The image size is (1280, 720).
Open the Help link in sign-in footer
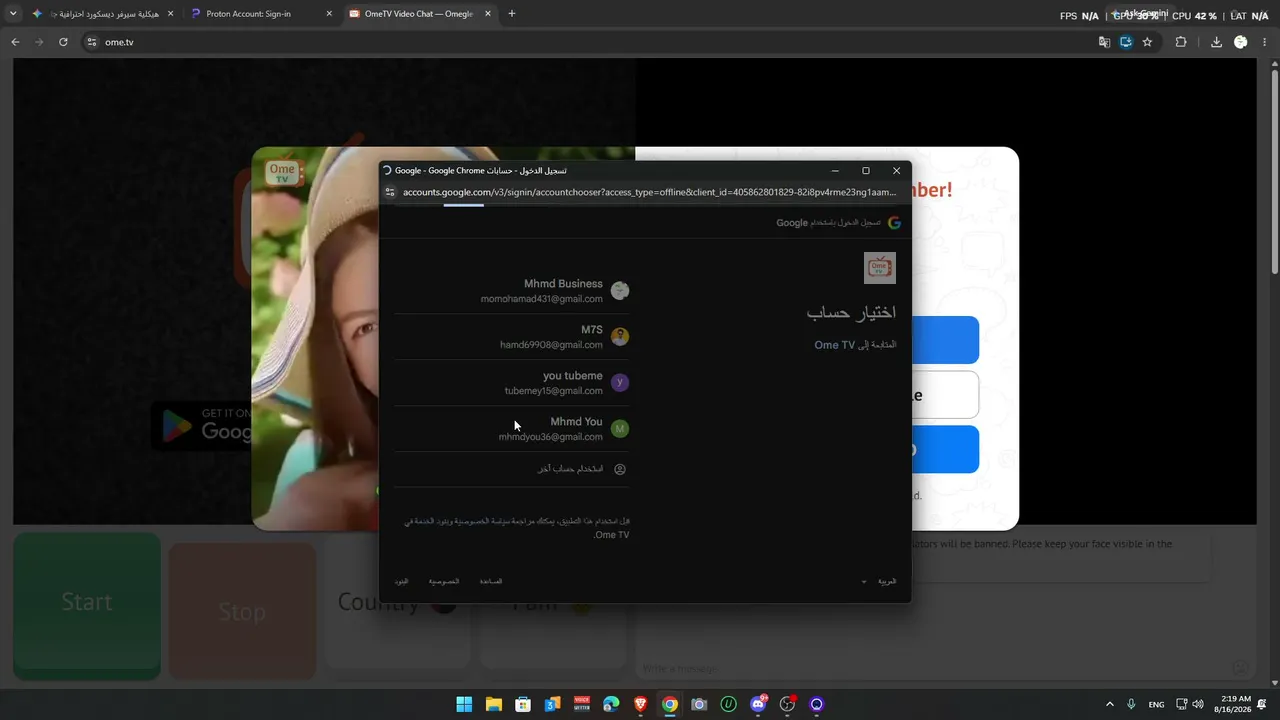(491, 581)
